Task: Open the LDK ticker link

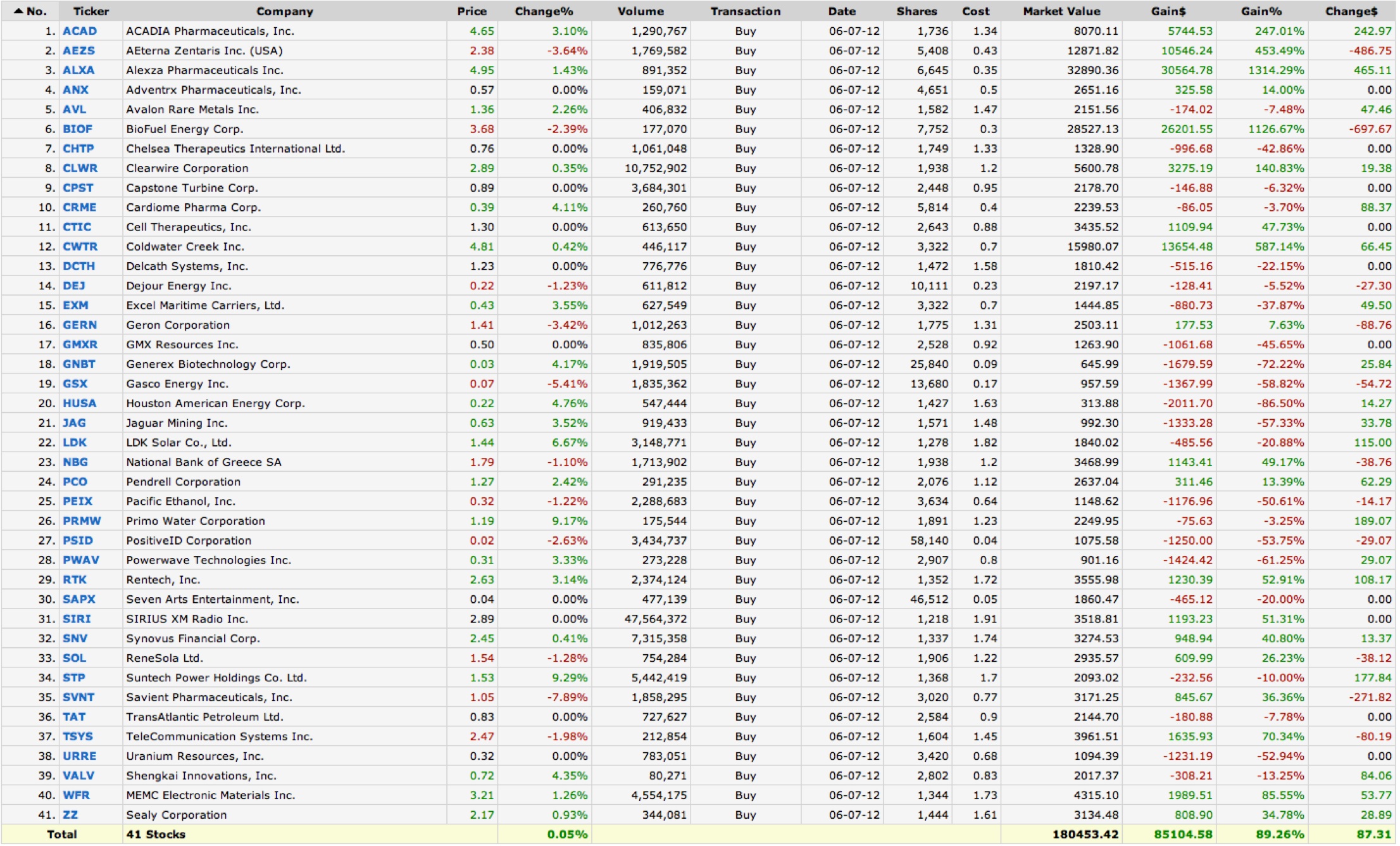Action: point(75,443)
